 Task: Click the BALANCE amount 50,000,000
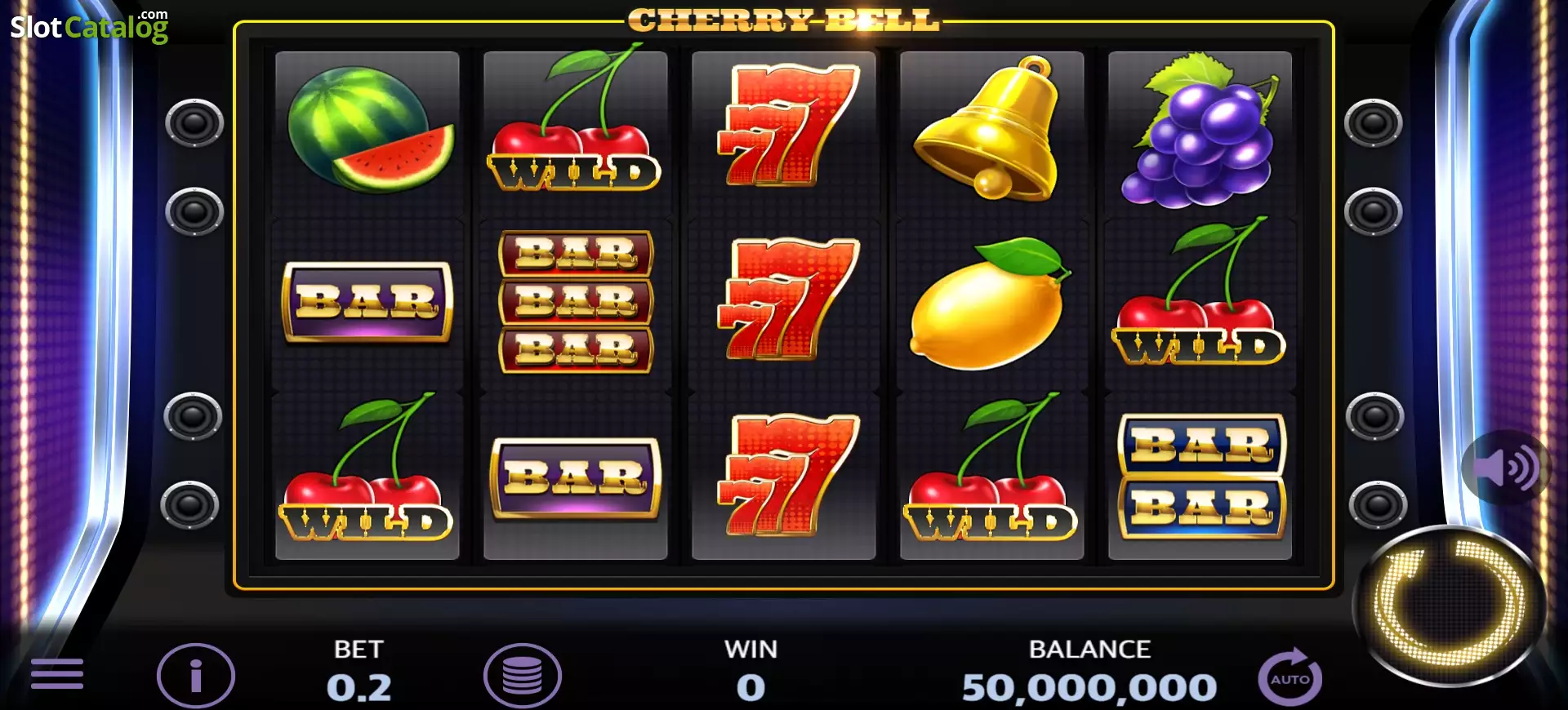pos(1089,688)
